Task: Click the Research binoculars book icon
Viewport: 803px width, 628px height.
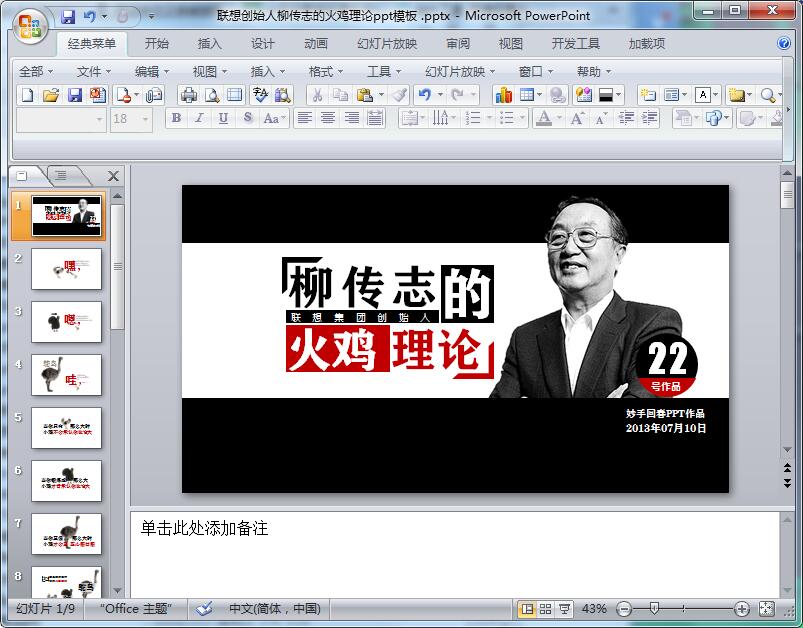Action: (x=283, y=95)
